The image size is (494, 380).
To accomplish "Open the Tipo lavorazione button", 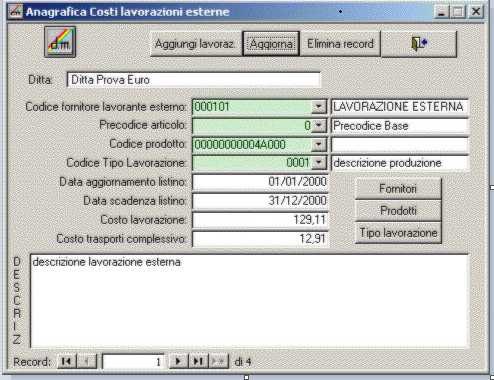I will click(x=398, y=232).
